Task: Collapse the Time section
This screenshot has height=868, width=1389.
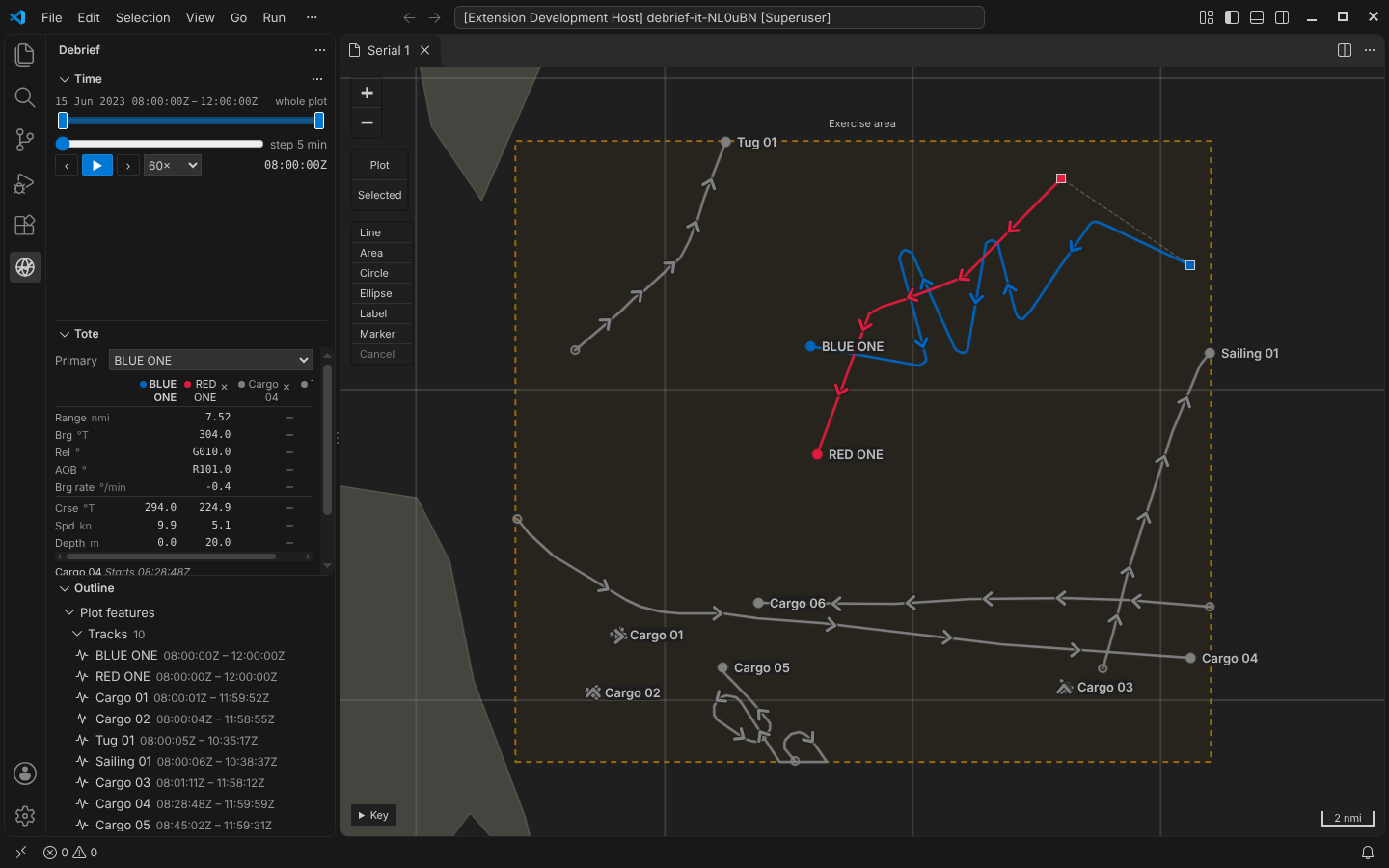Action: tap(65, 79)
